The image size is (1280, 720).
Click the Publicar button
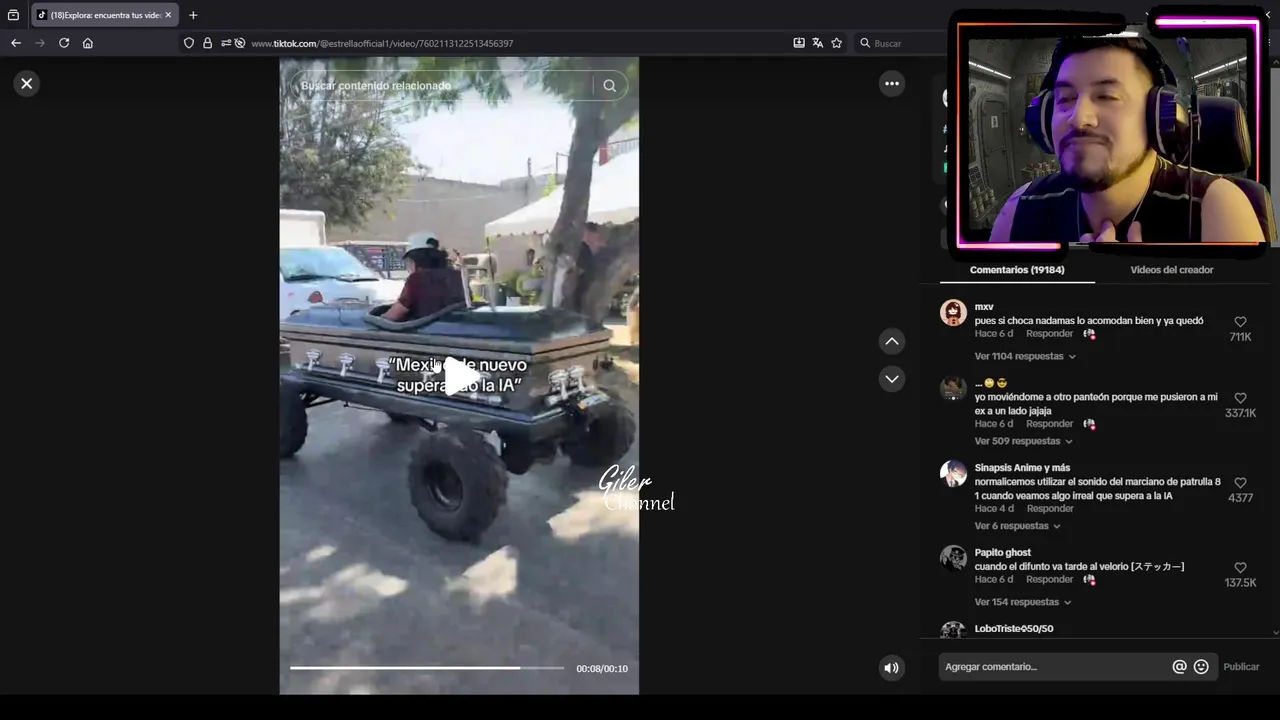(1241, 667)
